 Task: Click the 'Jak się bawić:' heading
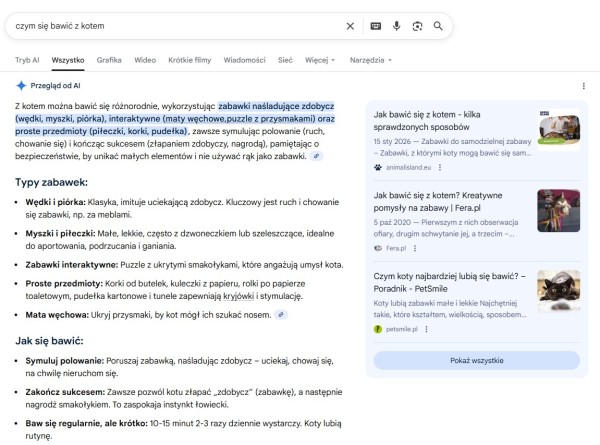tap(49, 341)
